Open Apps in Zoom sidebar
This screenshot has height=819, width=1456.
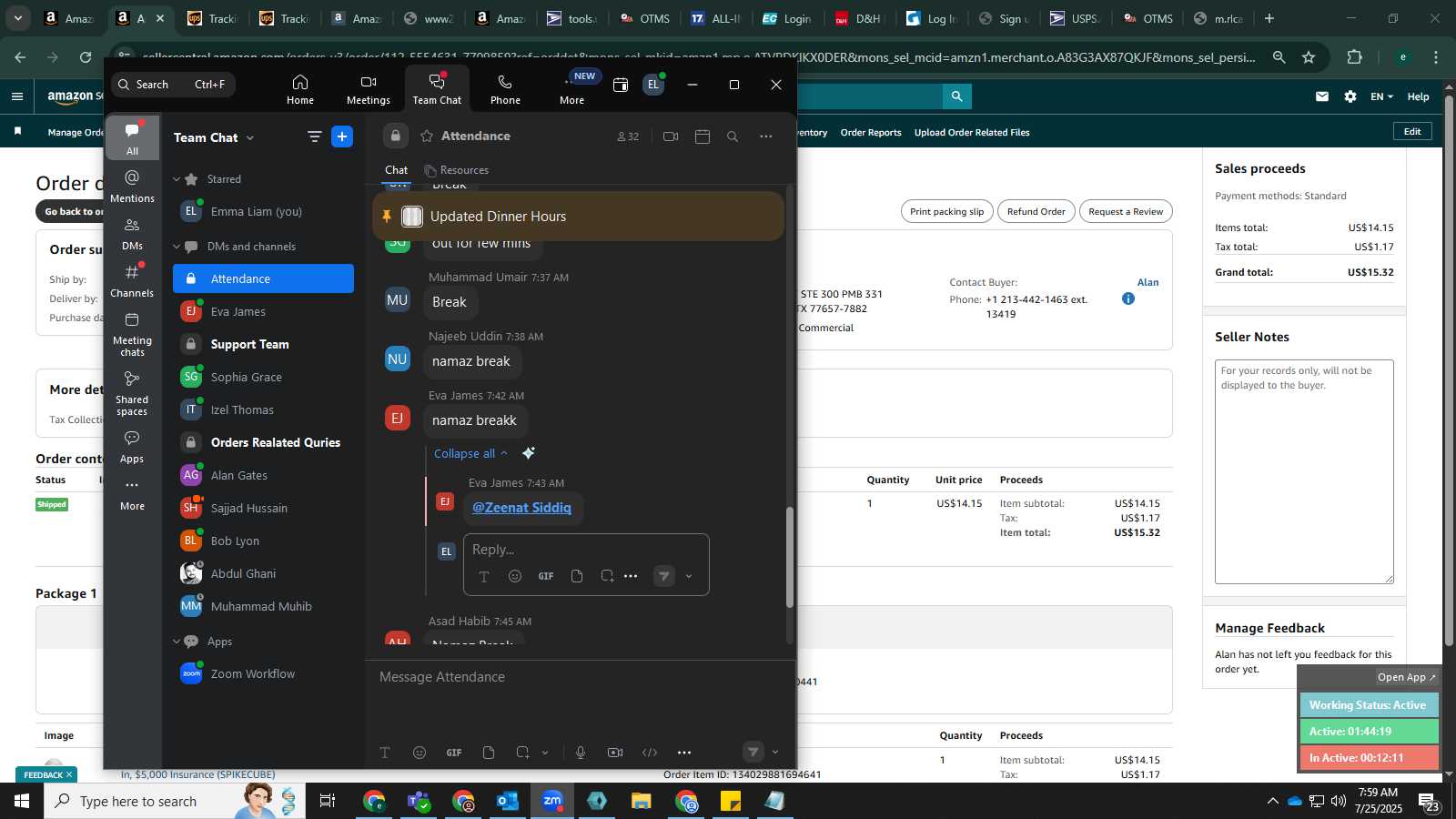pyautogui.click(x=132, y=447)
